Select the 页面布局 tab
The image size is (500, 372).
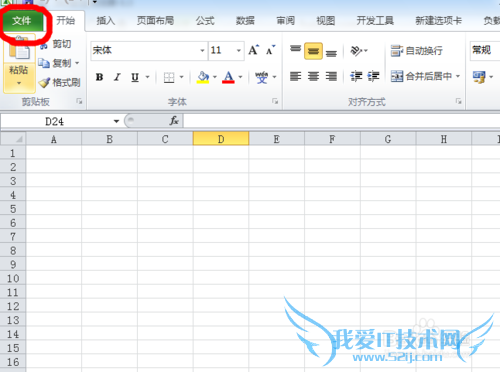pos(155,21)
